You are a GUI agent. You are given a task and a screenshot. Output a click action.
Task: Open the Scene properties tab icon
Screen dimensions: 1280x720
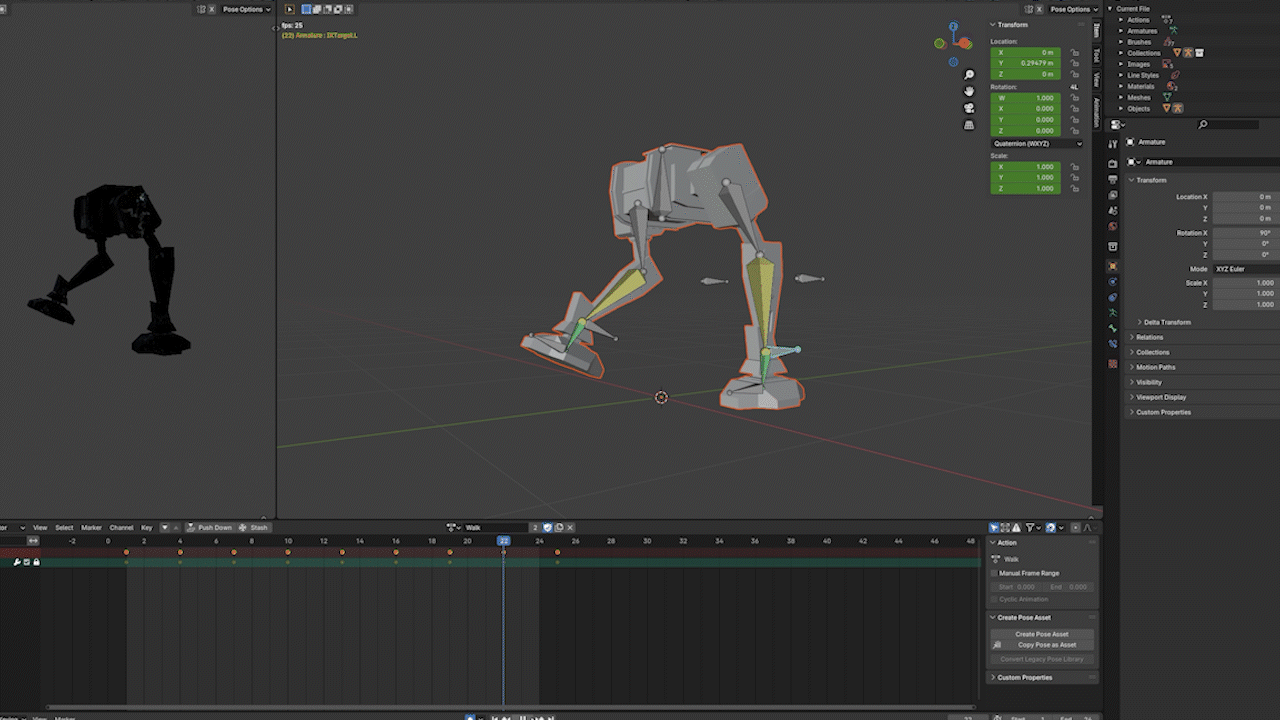[1113, 212]
